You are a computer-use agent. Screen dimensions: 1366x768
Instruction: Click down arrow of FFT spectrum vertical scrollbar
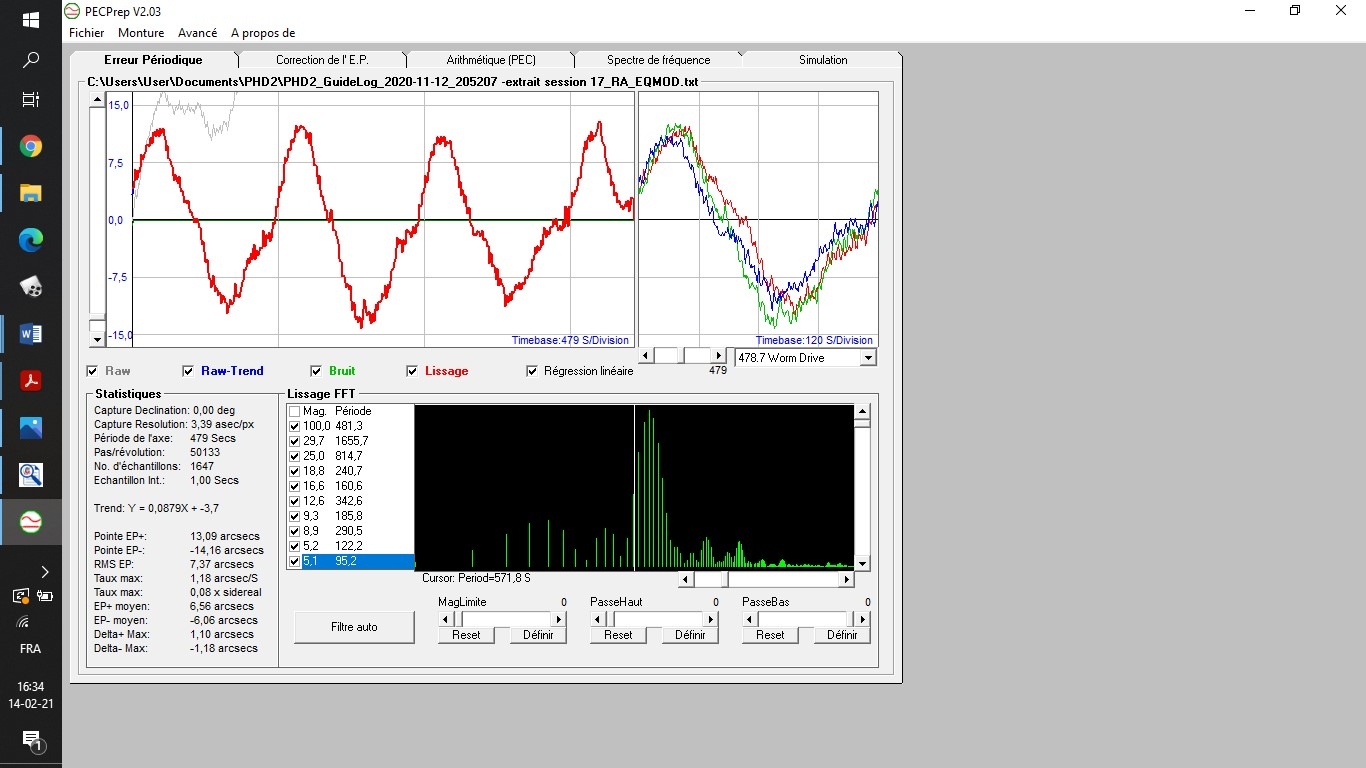[862, 563]
